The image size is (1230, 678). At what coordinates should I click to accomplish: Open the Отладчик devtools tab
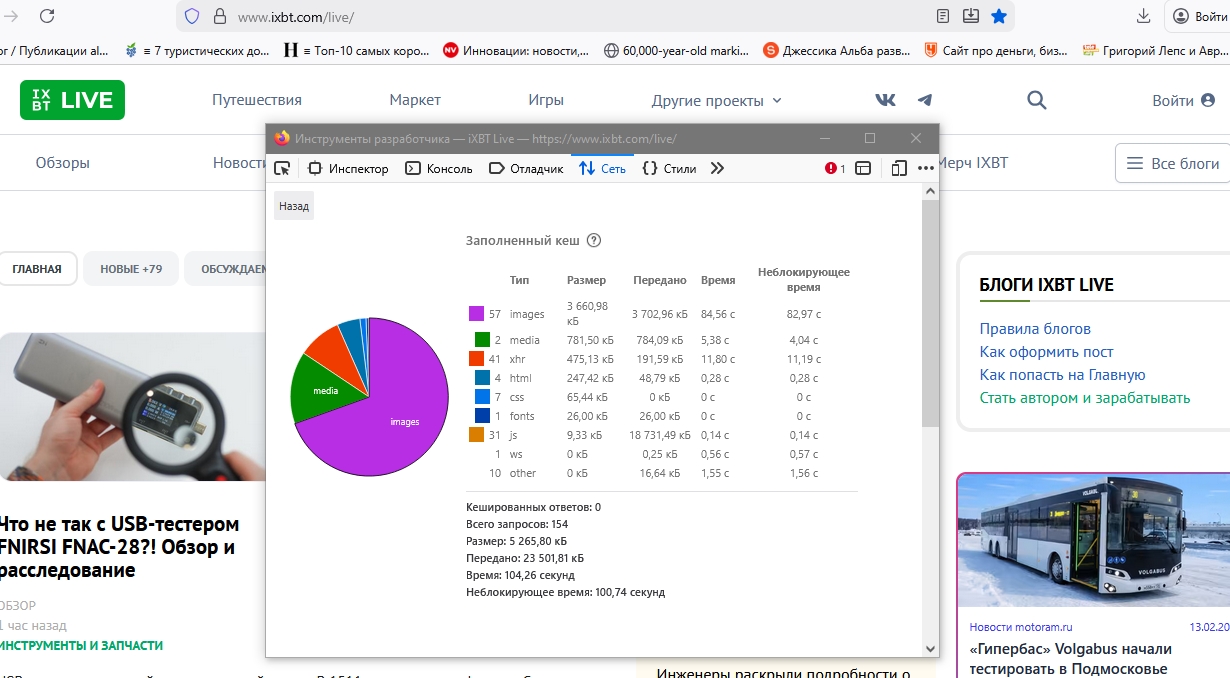click(526, 168)
